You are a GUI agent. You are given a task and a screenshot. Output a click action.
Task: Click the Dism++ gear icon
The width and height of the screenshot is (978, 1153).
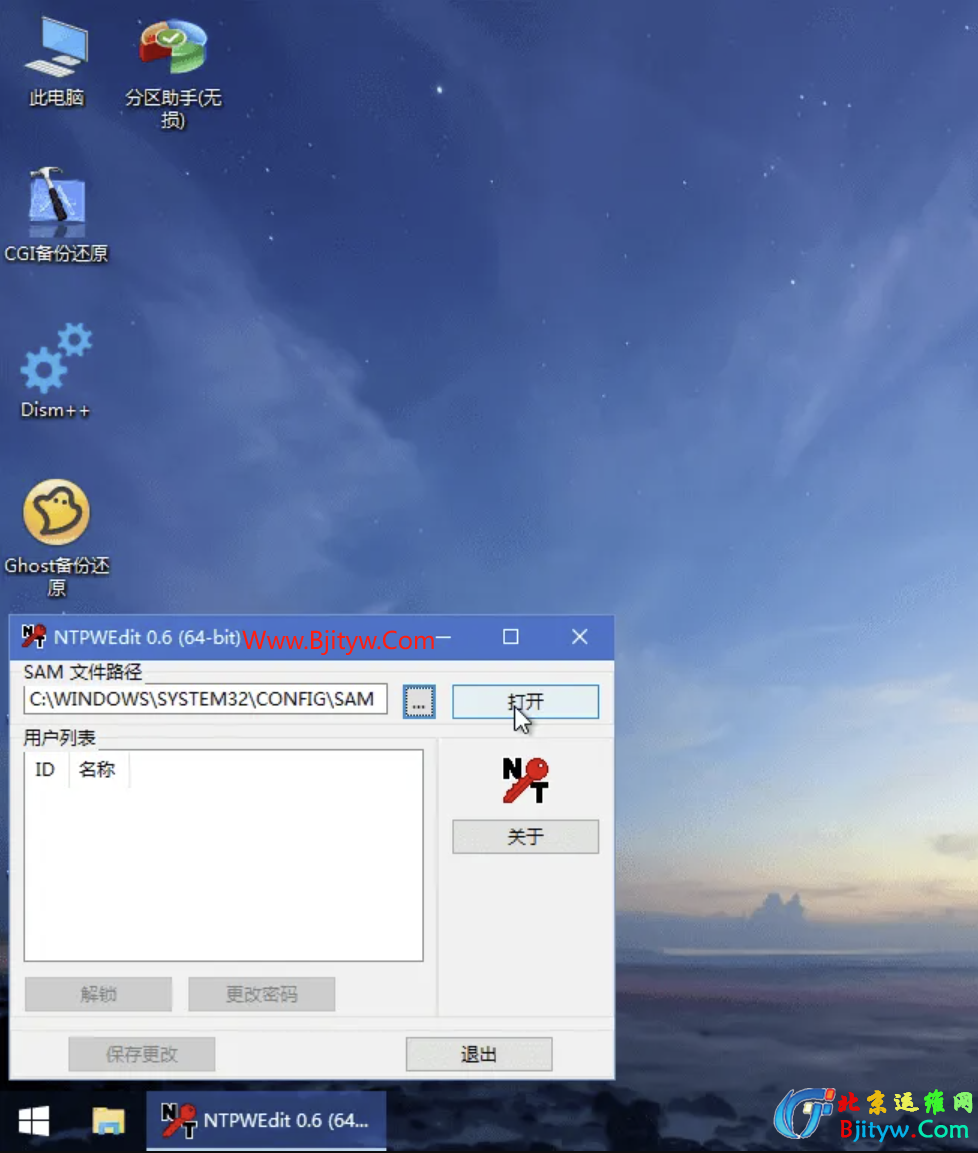tap(56, 358)
